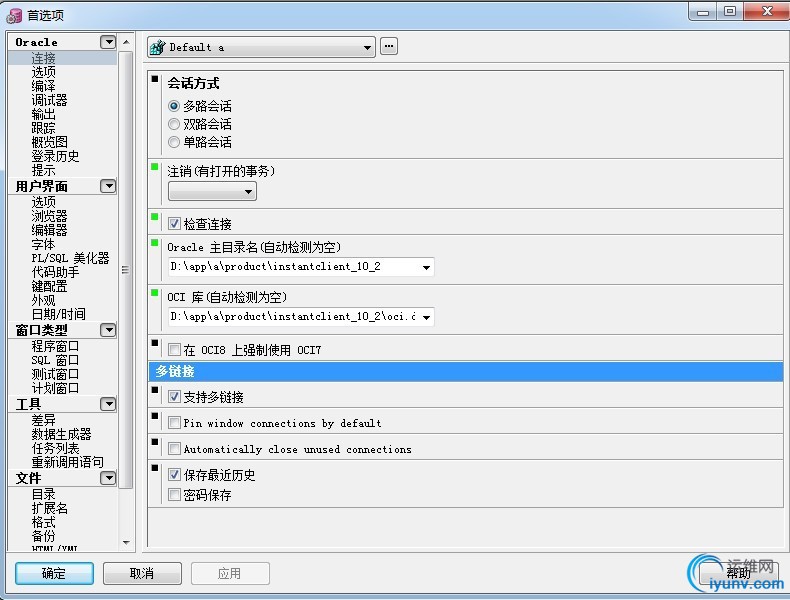Open SQL 窗口 preferences page
Screen dimensions: 790x600
click(55, 360)
